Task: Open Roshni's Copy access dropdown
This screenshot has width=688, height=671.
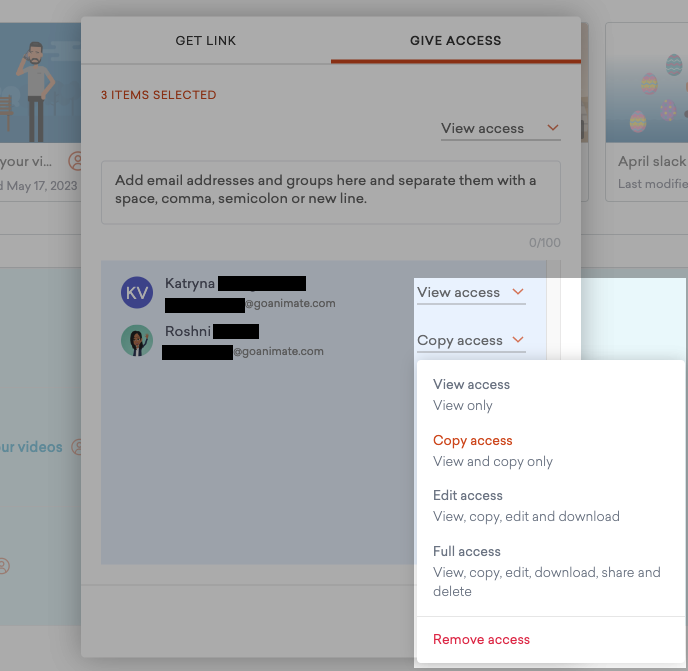Action: click(471, 341)
